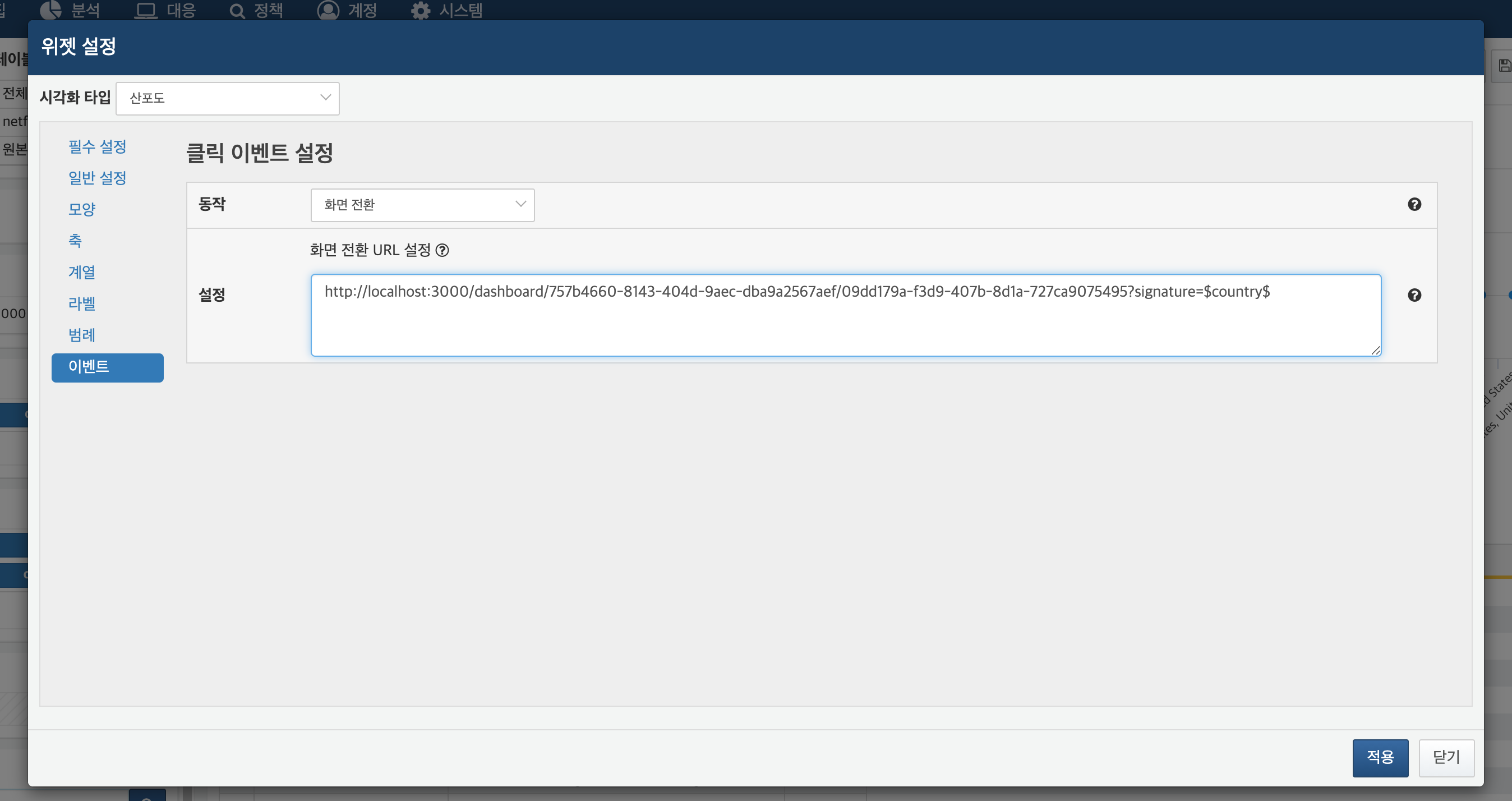Close the dialog with 닫기 button
This screenshot has width=1512, height=801.
[1446, 758]
